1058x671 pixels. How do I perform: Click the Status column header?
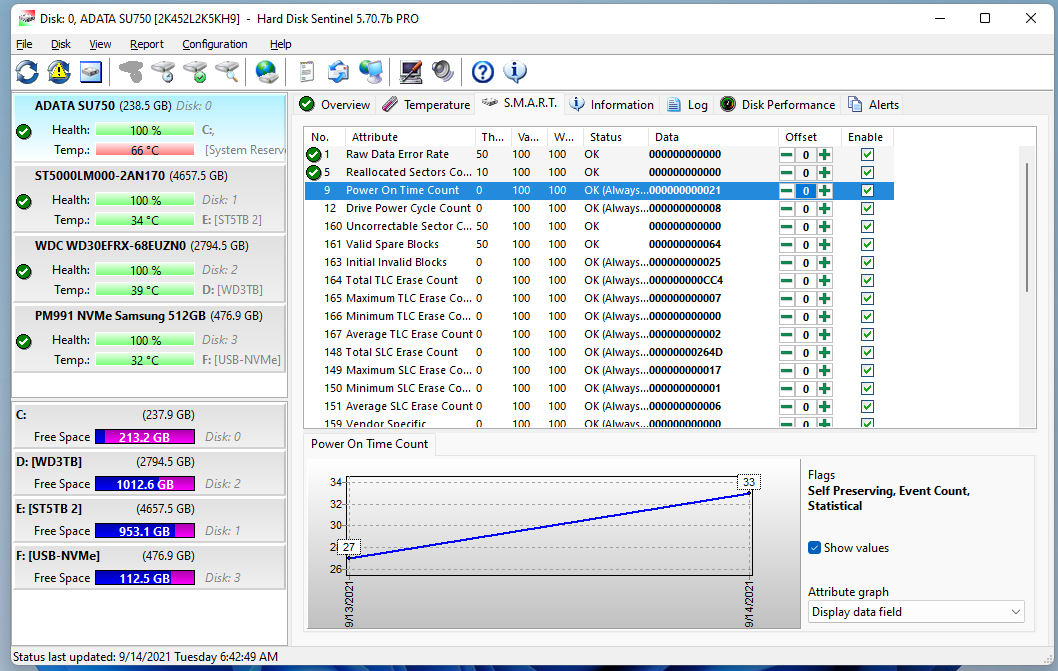tap(615, 137)
